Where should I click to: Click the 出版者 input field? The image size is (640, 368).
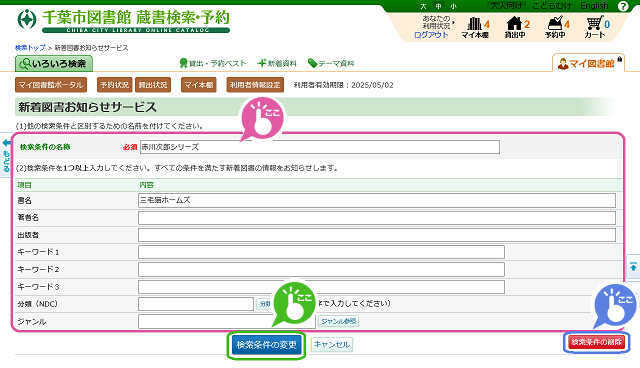click(x=377, y=235)
